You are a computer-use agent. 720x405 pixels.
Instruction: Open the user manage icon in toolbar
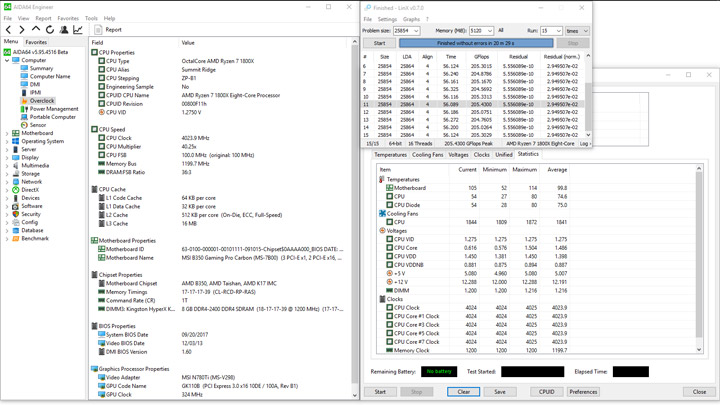point(64,30)
